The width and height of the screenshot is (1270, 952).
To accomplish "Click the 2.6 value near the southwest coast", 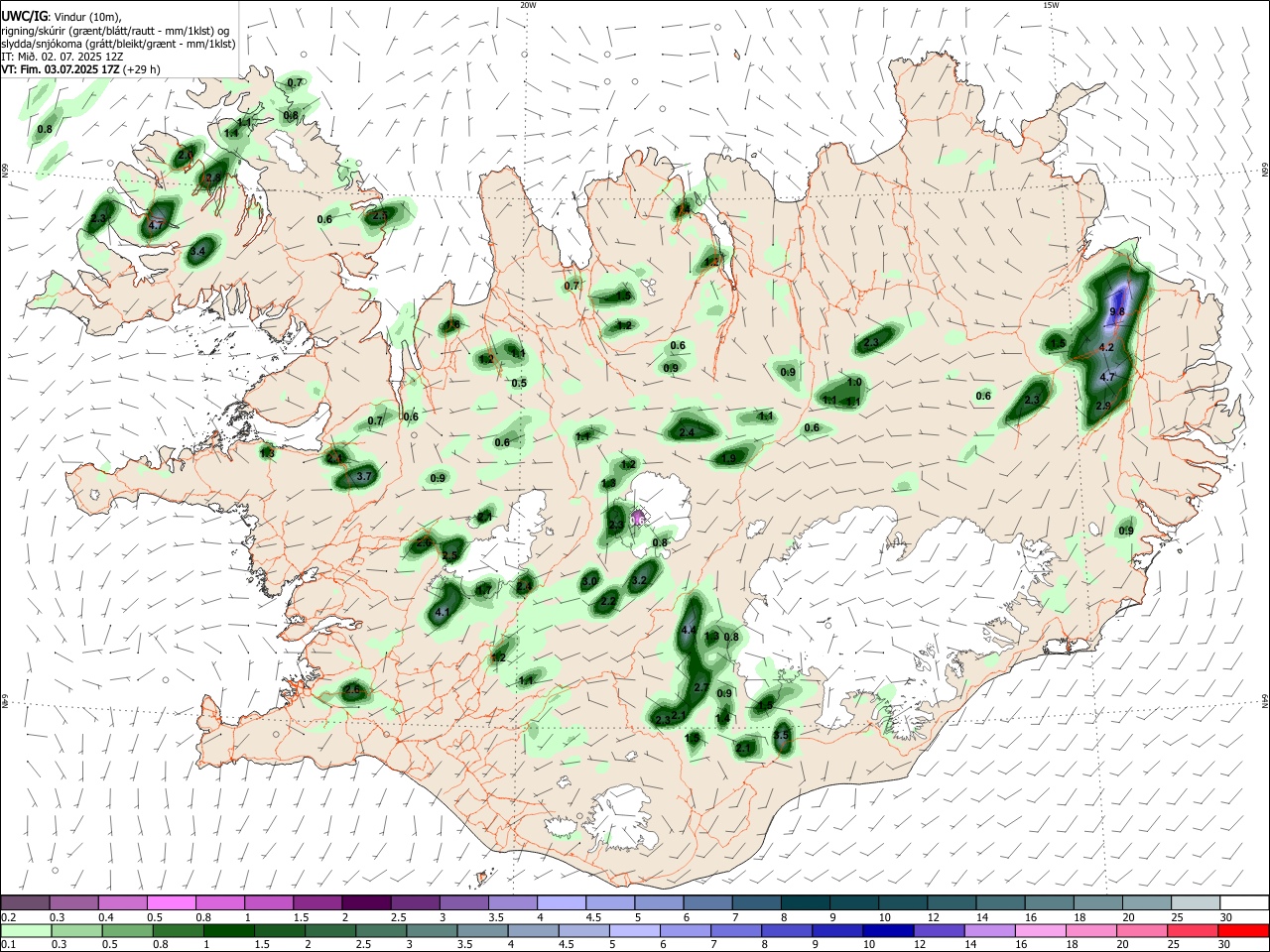I will point(352,689).
